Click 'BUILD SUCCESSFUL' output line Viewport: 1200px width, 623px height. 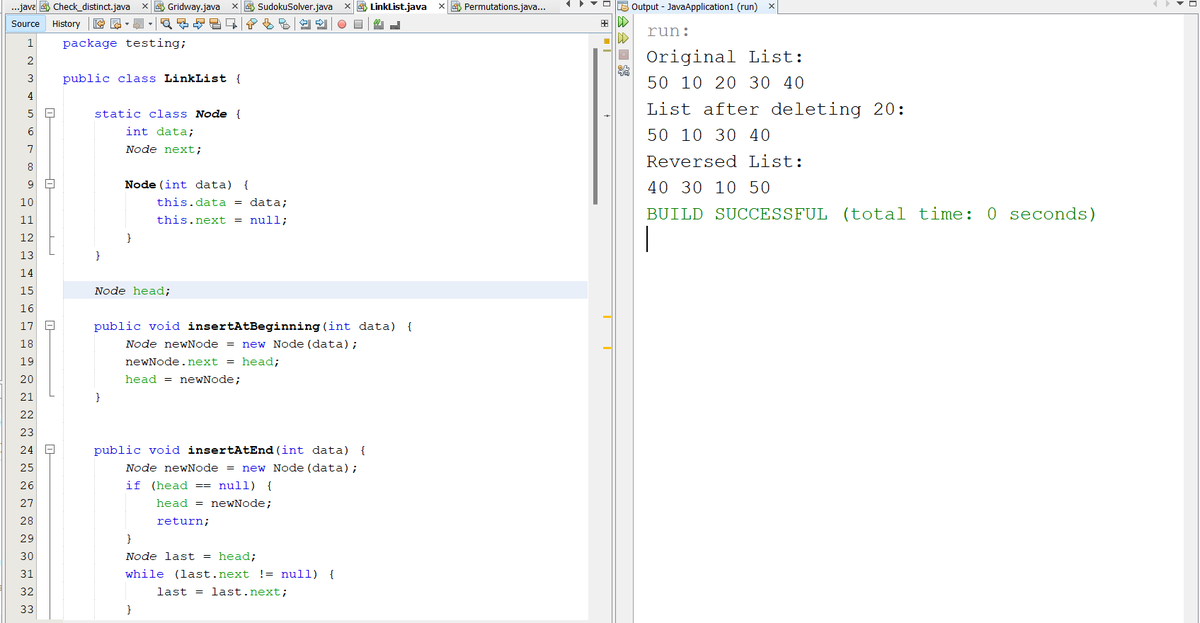click(871, 213)
